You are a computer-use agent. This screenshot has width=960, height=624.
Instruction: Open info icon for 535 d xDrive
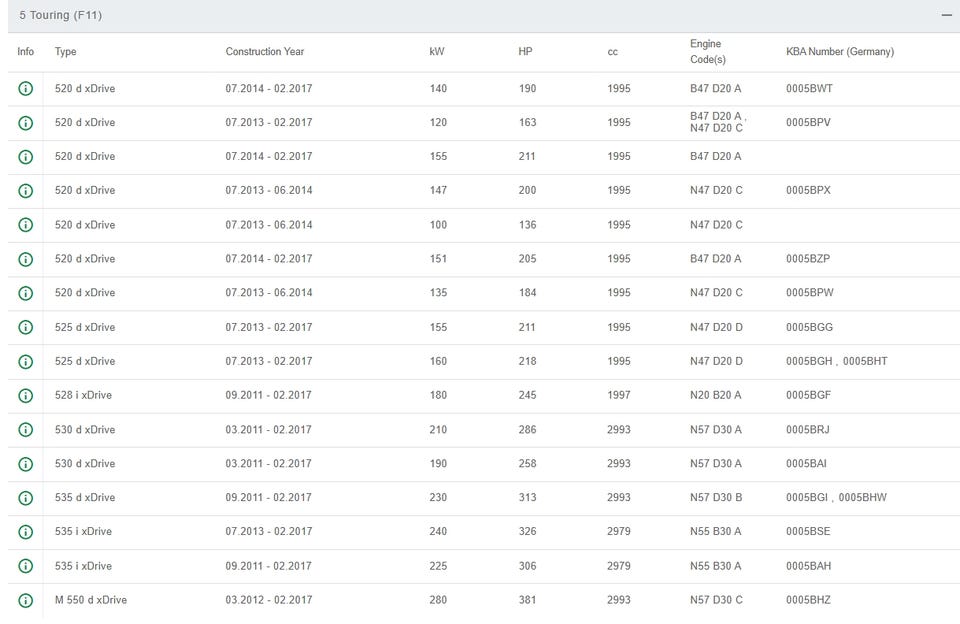coord(26,498)
